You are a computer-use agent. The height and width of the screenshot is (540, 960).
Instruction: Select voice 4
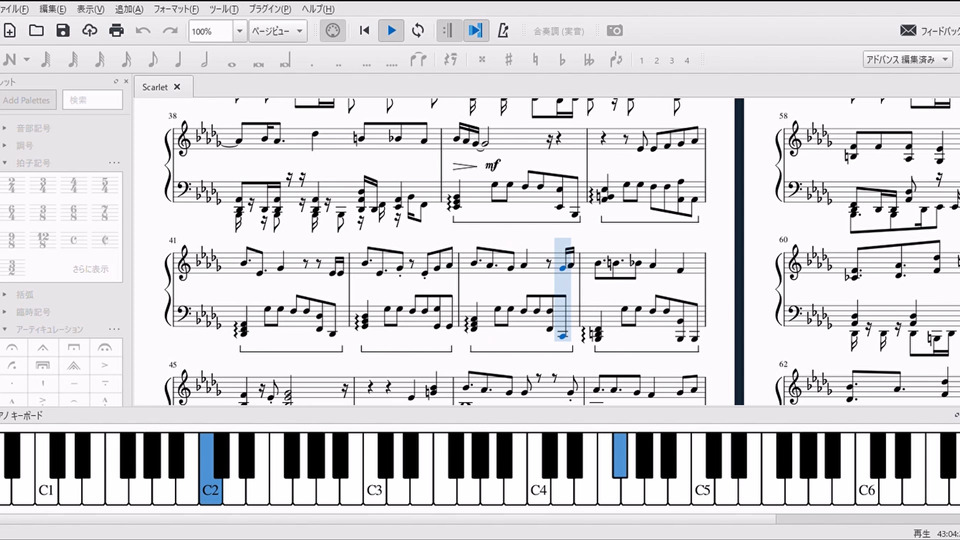coord(687,60)
